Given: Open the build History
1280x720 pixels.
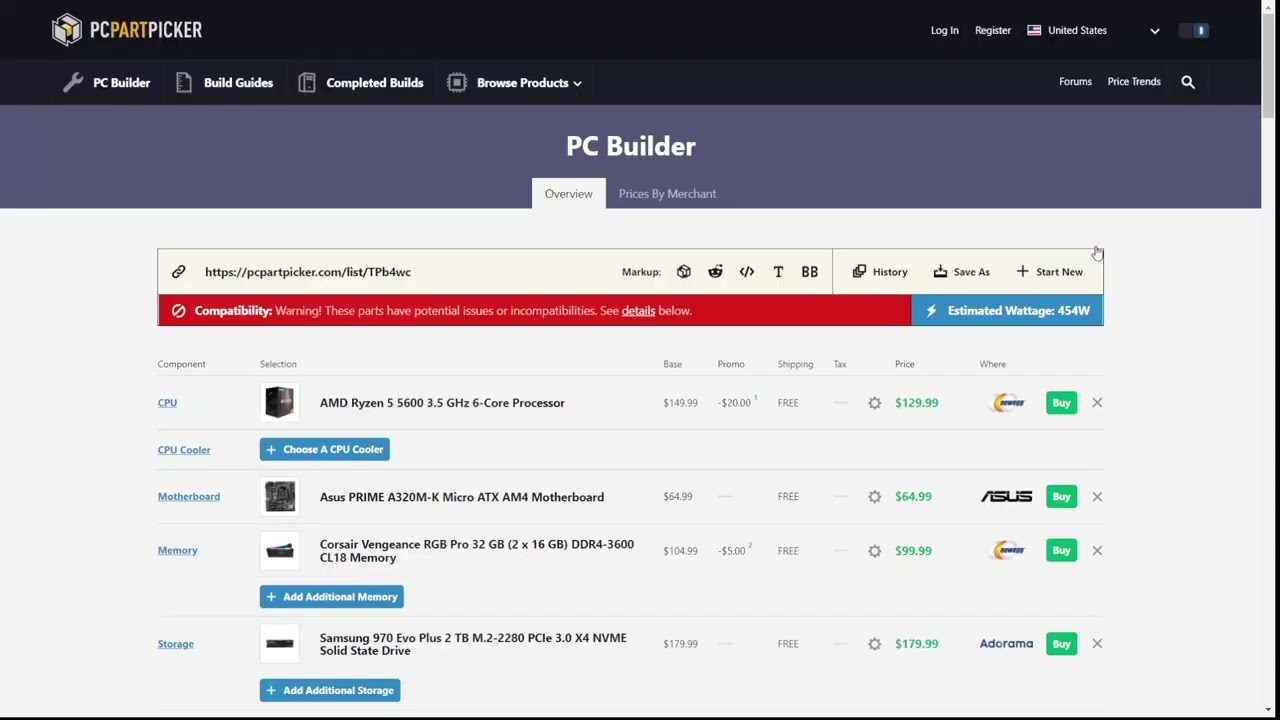Looking at the screenshot, I should coord(880,272).
